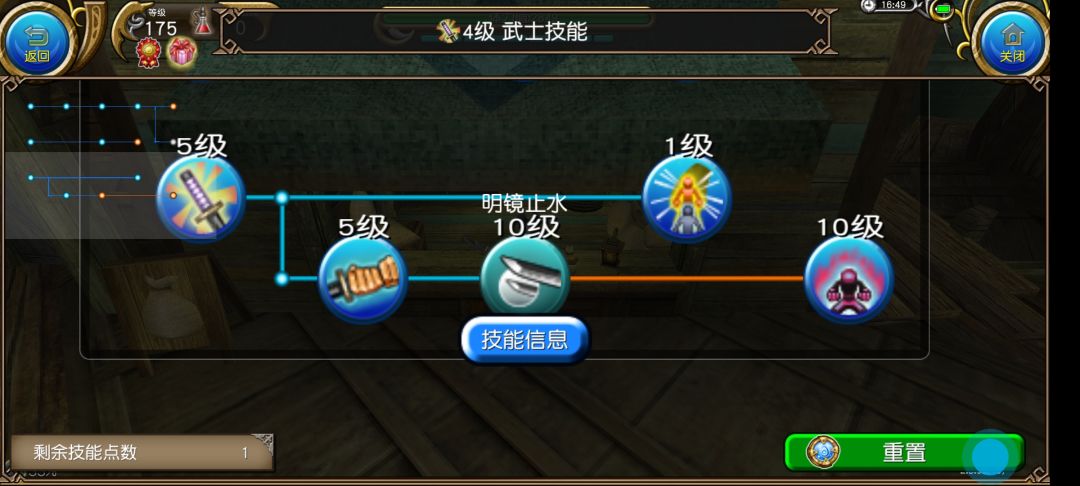This screenshot has width=1080, height=486.
Task: Tap the skill tree minimap overview
Action: (102, 151)
